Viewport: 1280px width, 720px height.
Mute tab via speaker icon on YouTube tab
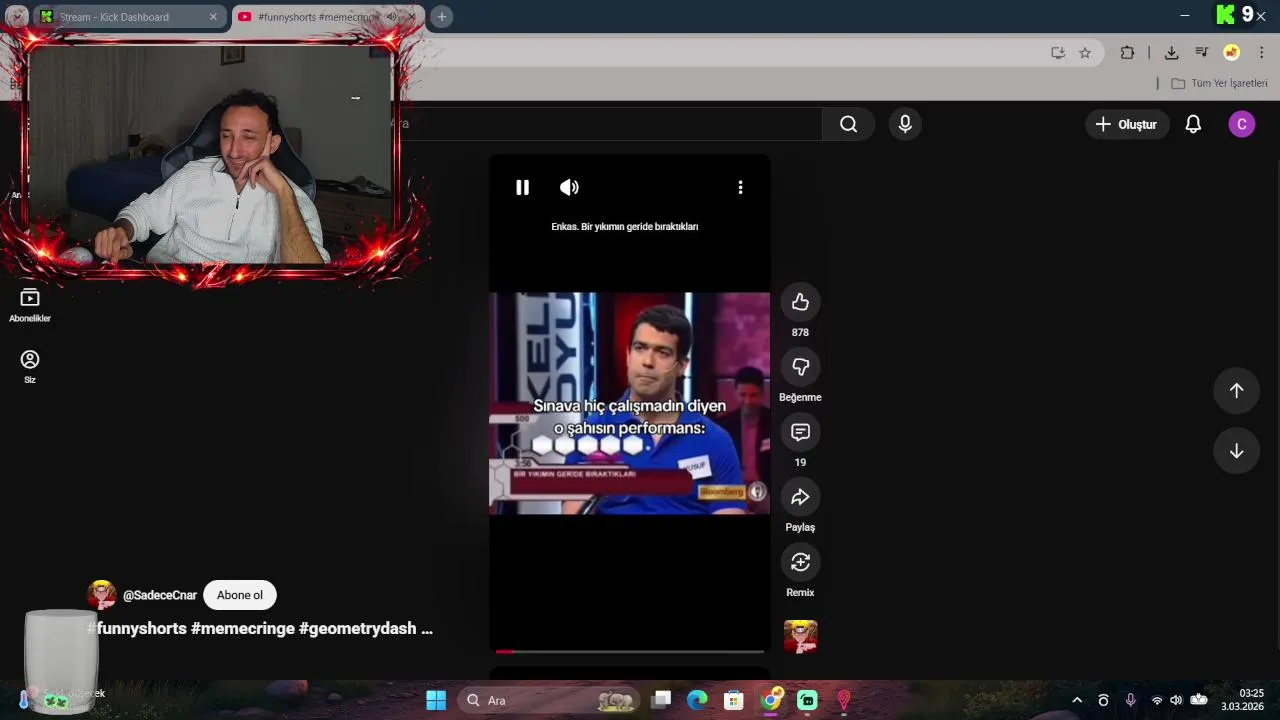[391, 17]
